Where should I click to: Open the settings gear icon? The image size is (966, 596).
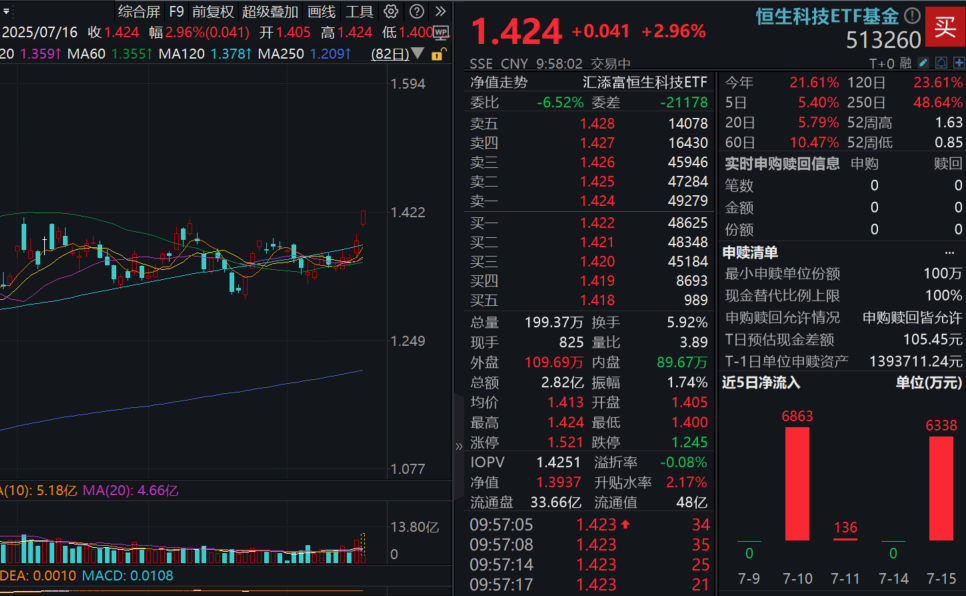point(391,11)
